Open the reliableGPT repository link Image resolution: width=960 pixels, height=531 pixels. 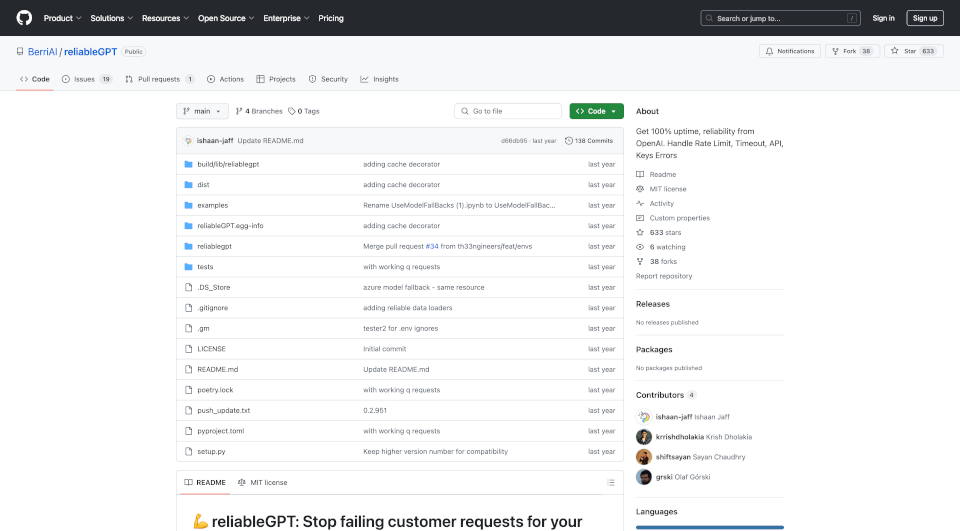(x=90, y=51)
